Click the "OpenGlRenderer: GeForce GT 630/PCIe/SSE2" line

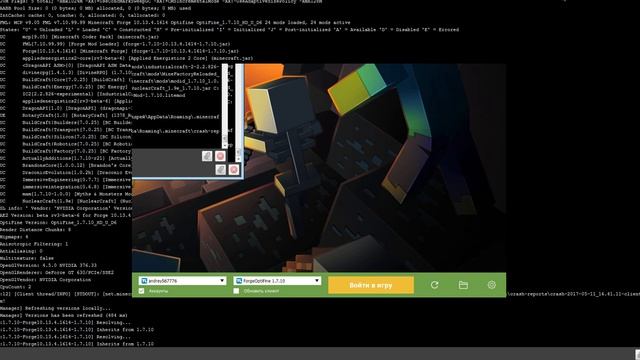pyautogui.click(x=57, y=273)
